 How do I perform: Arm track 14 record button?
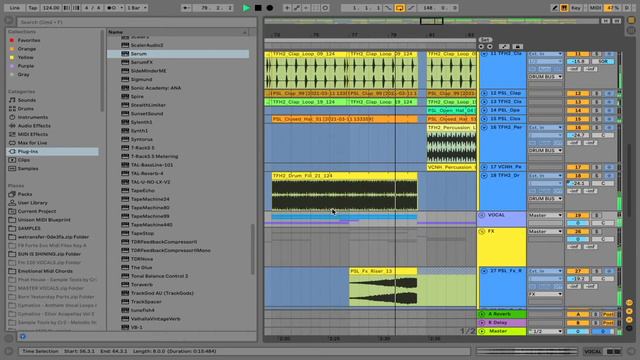pos(609,111)
